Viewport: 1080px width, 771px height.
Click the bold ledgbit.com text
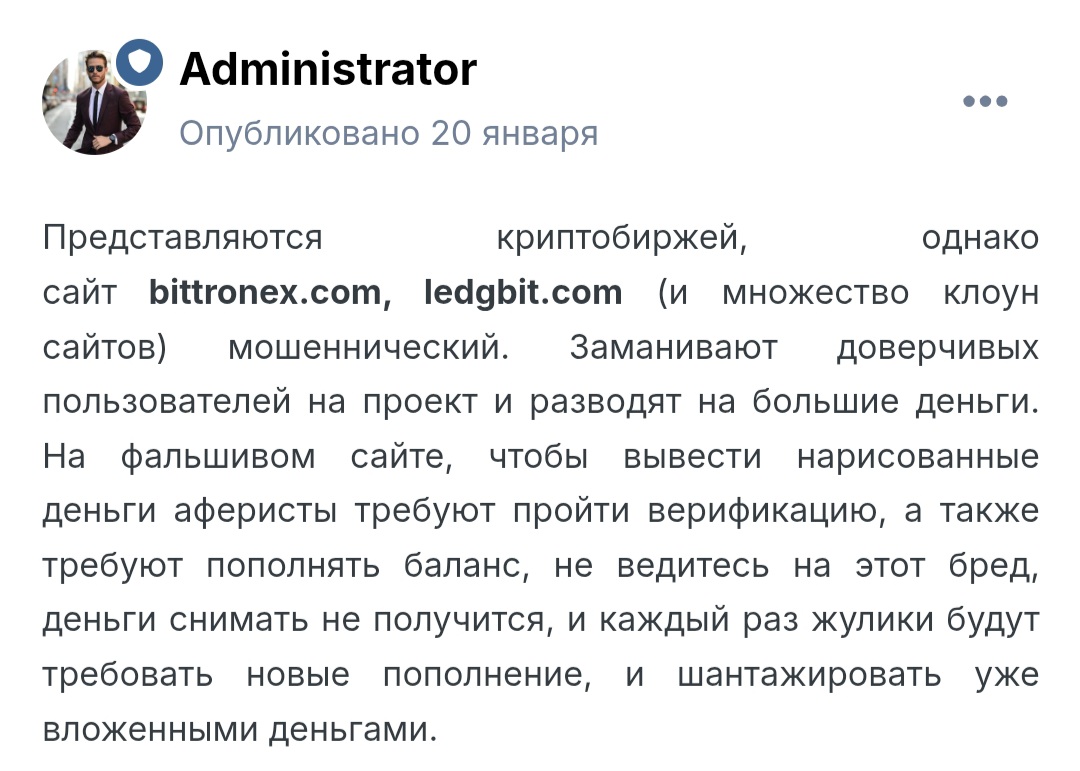pos(523,293)
